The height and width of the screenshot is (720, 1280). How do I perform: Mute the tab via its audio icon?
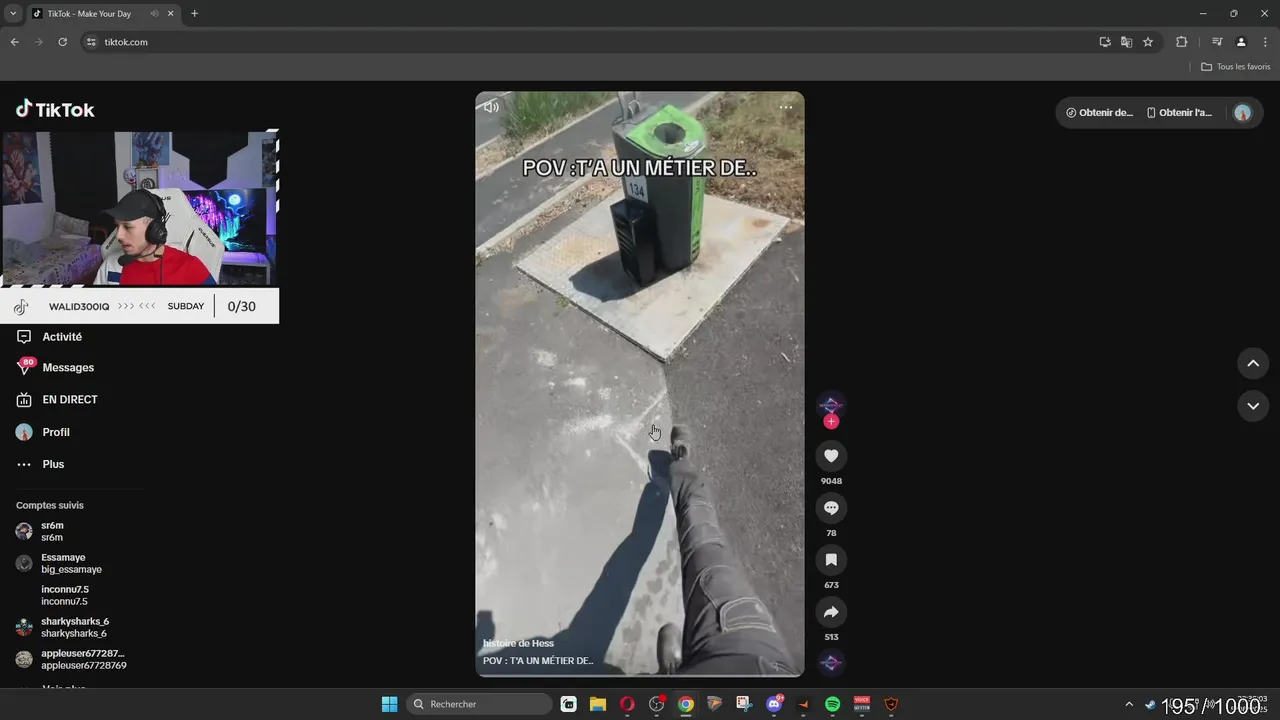pos(154,14)
